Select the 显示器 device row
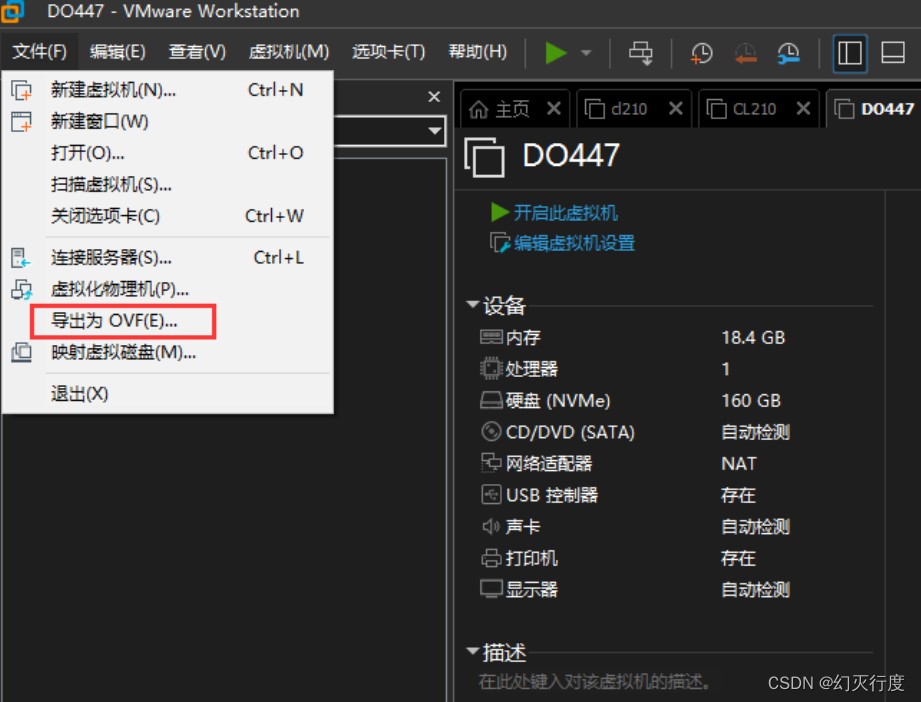Screen dimensions: 921x702 [675, 589]
